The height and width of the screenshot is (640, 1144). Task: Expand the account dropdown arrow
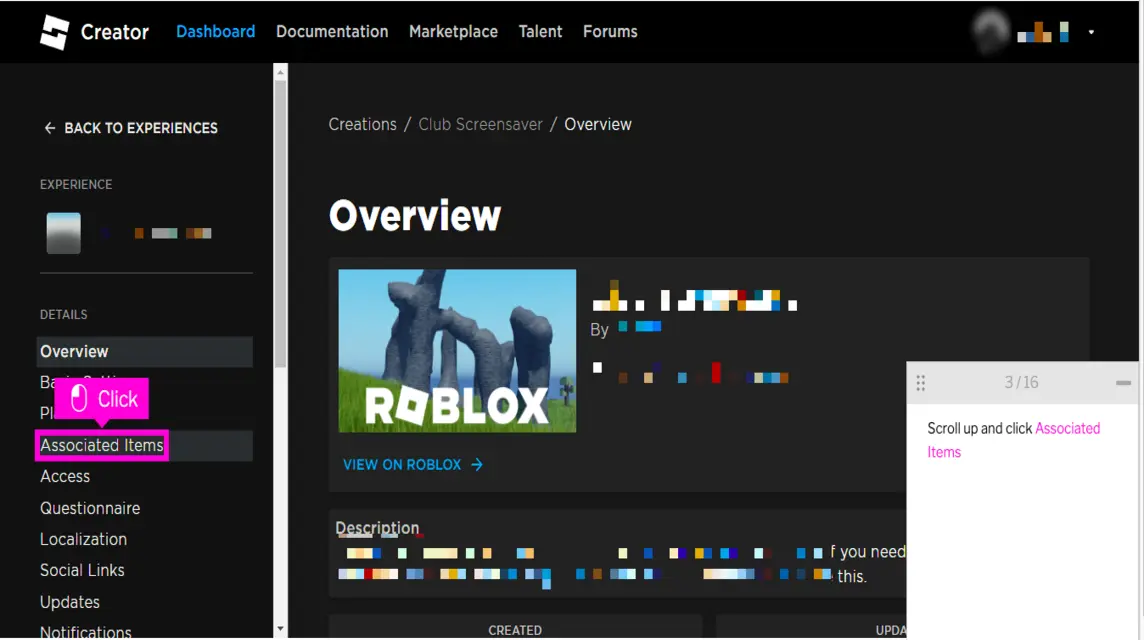1091,32
